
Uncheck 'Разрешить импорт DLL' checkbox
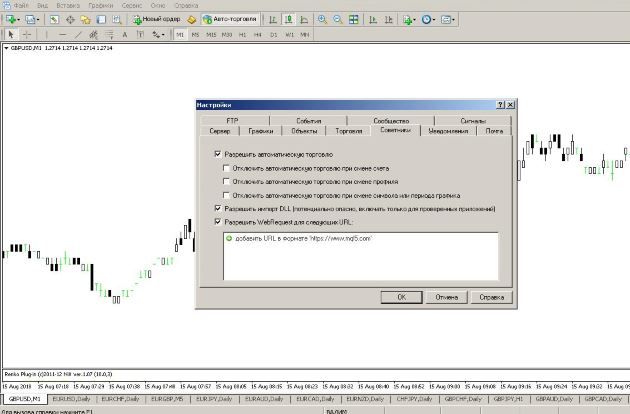point(218,209)
